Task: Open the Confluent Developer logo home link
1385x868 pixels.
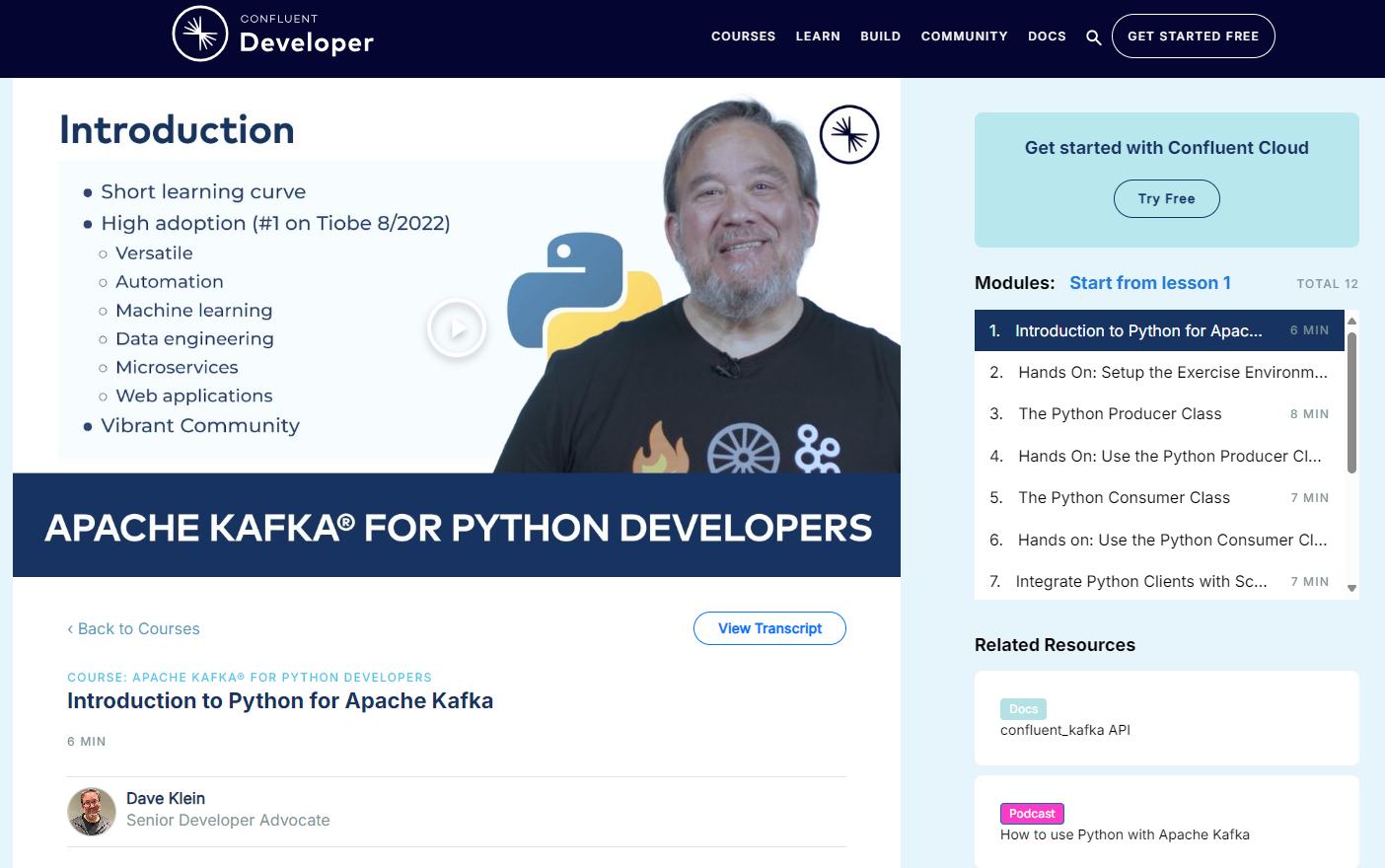Action: pyautogui.click(x=273, y=34)
